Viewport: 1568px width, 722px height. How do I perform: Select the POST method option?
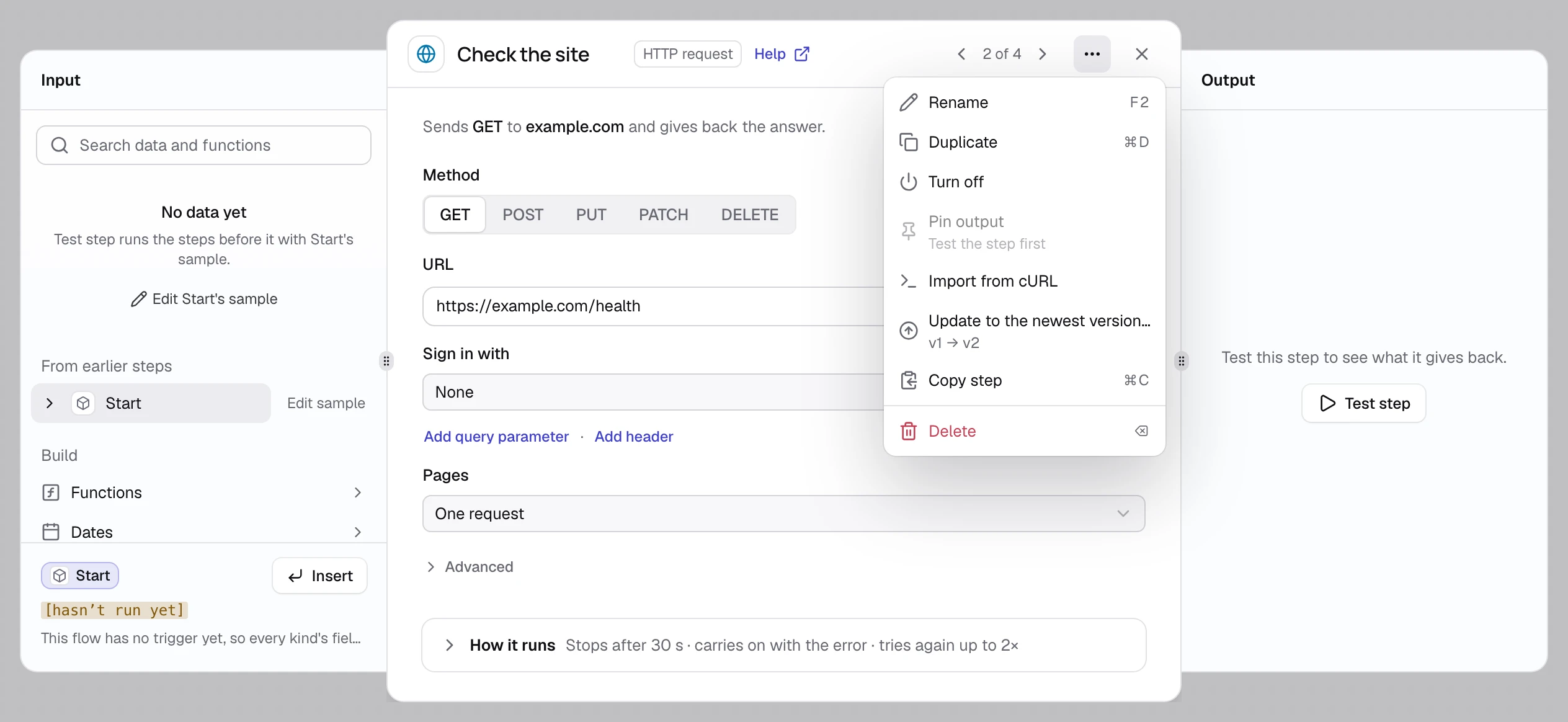pos(522,215)
